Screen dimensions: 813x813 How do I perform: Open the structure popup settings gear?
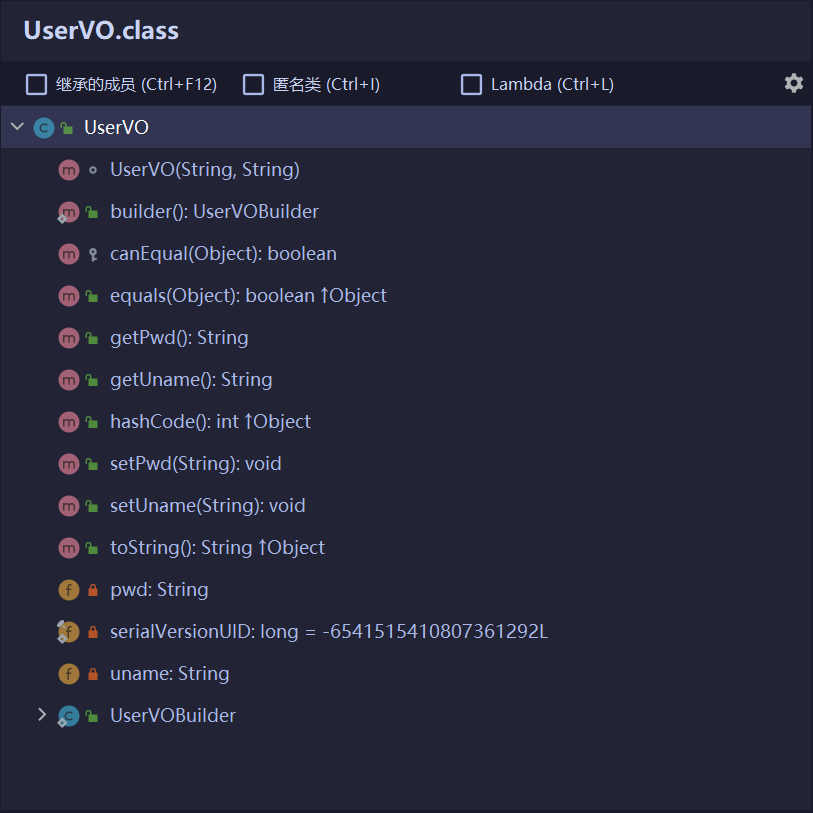point(793,83)
